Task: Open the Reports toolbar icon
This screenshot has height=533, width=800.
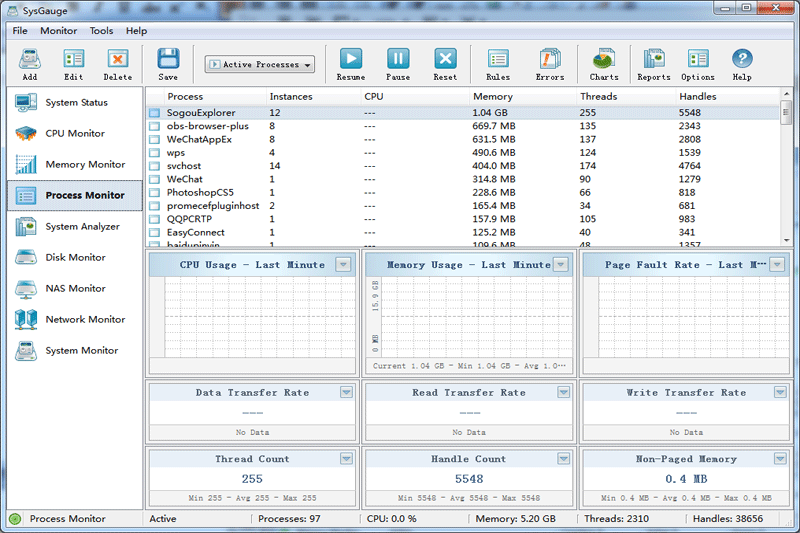Action: (x=654, y=60)
